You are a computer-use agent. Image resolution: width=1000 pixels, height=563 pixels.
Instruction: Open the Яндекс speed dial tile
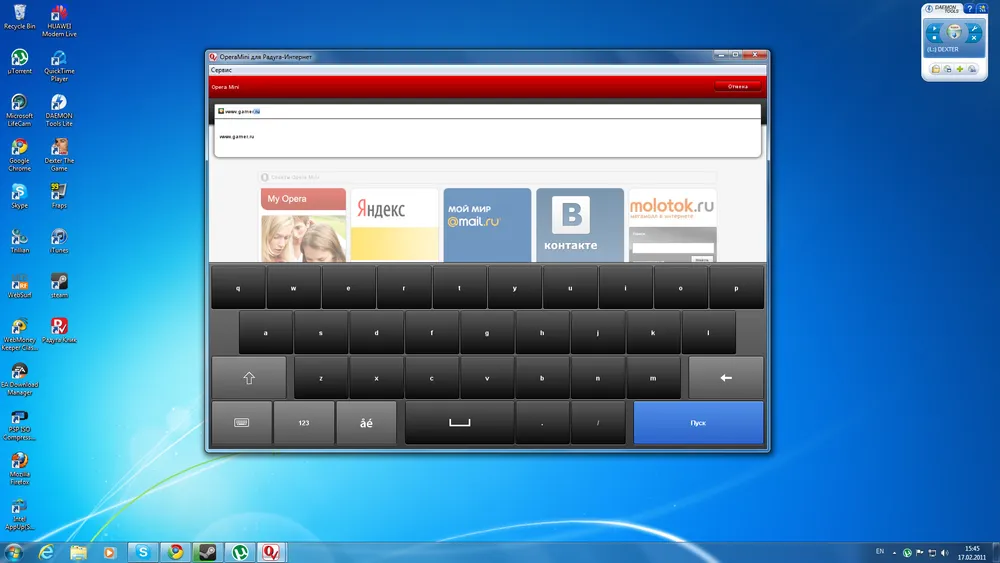click(395, 225)
